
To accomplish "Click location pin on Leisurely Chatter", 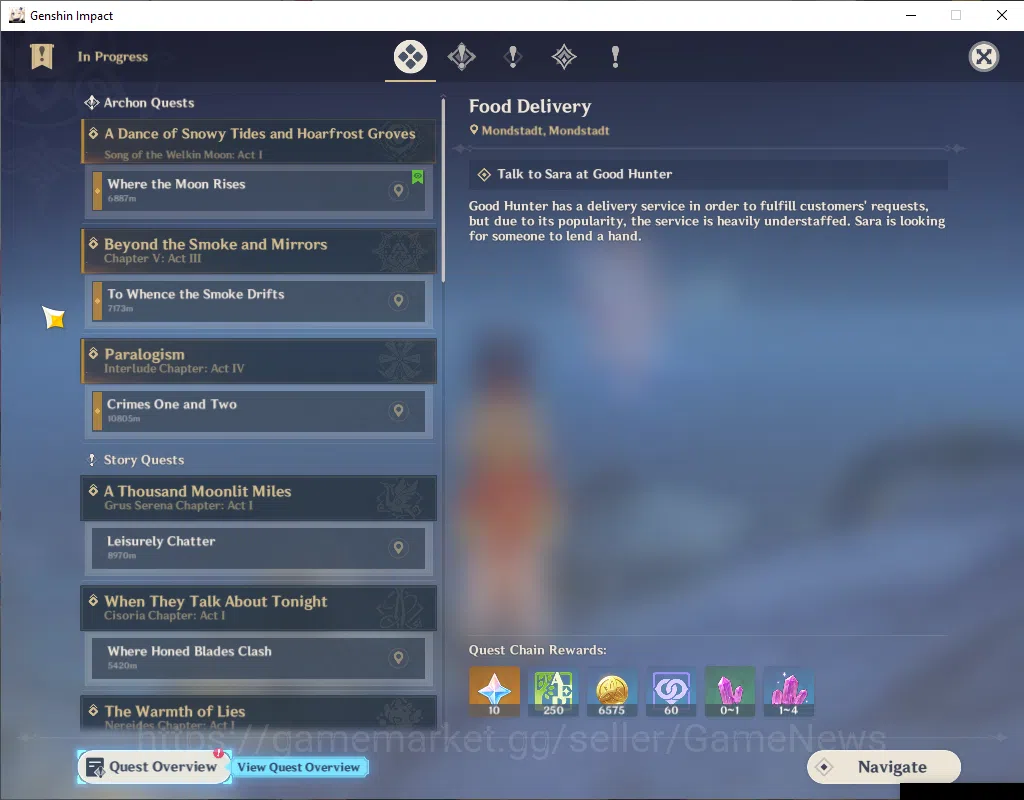I will coord(398,547).
